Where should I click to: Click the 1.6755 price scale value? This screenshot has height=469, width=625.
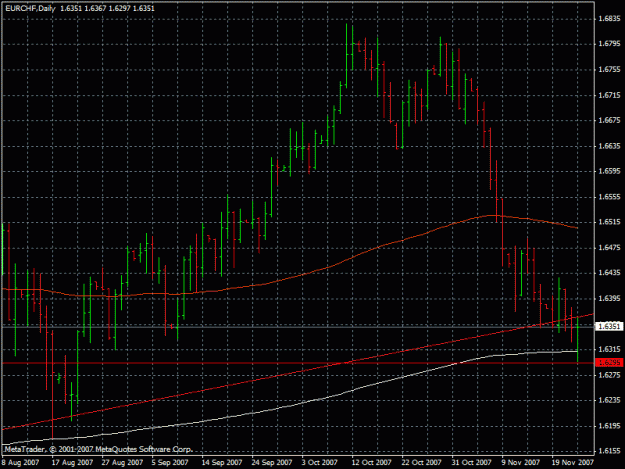coord(610,69)
